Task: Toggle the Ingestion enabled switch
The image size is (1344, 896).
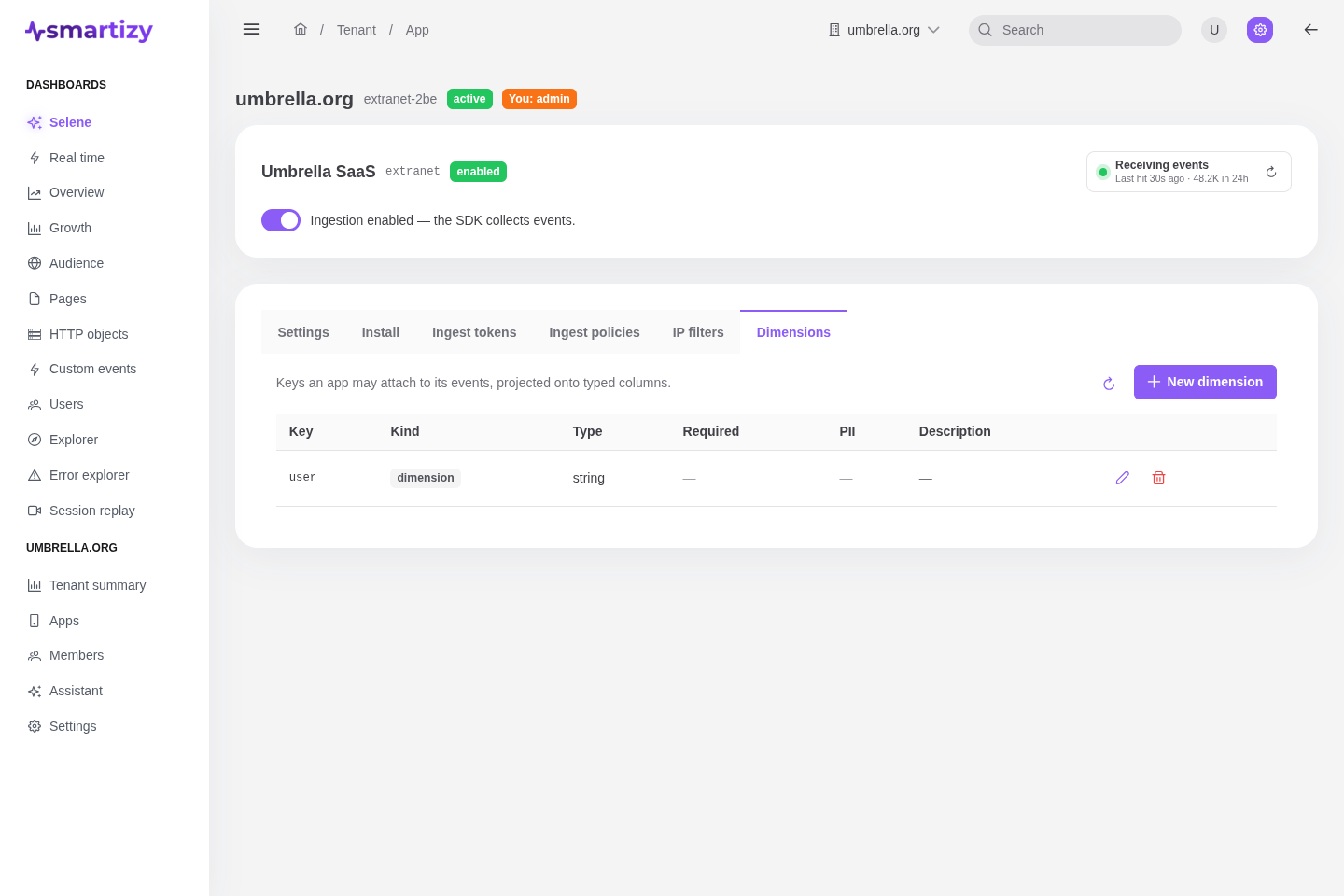Action: [x=281, y=220]
